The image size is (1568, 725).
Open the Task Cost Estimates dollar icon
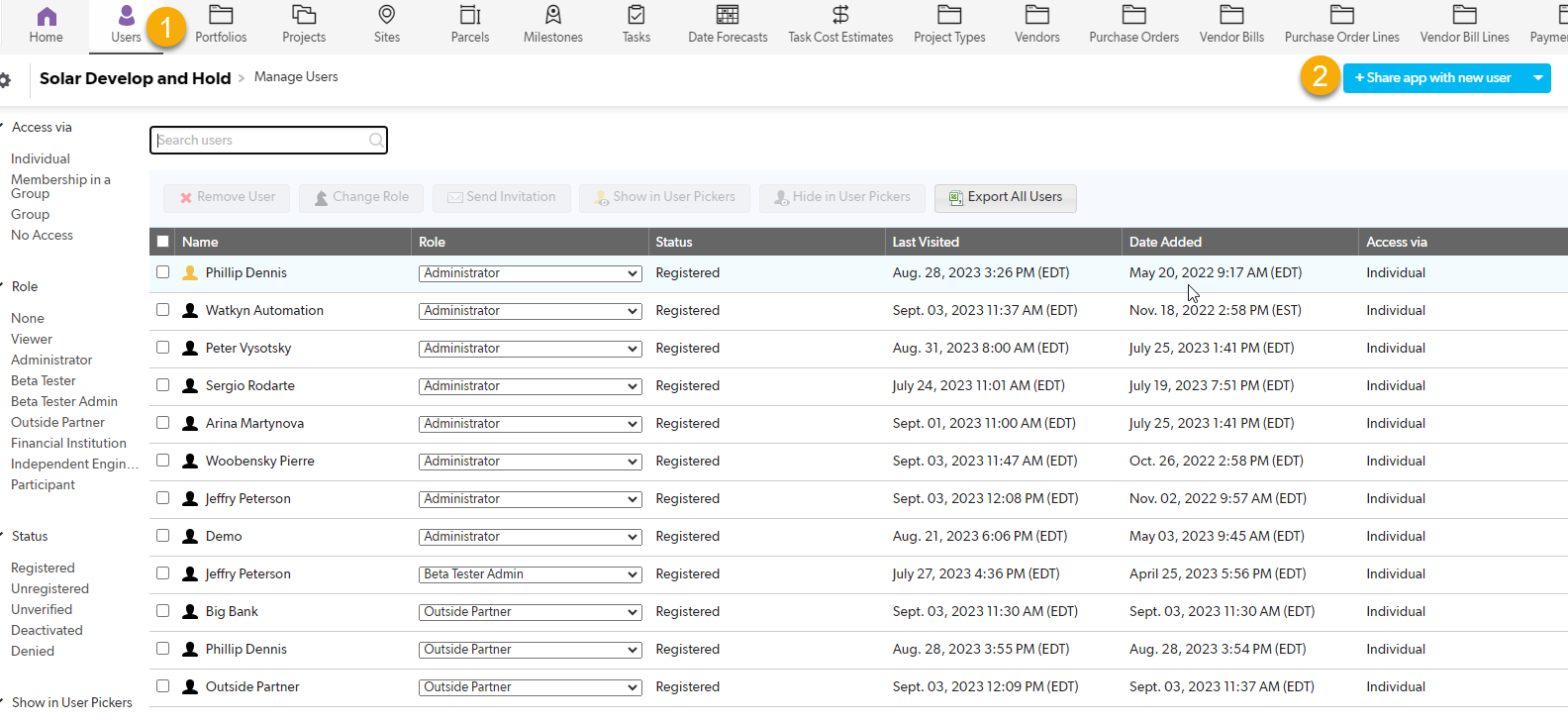point(840,15)
